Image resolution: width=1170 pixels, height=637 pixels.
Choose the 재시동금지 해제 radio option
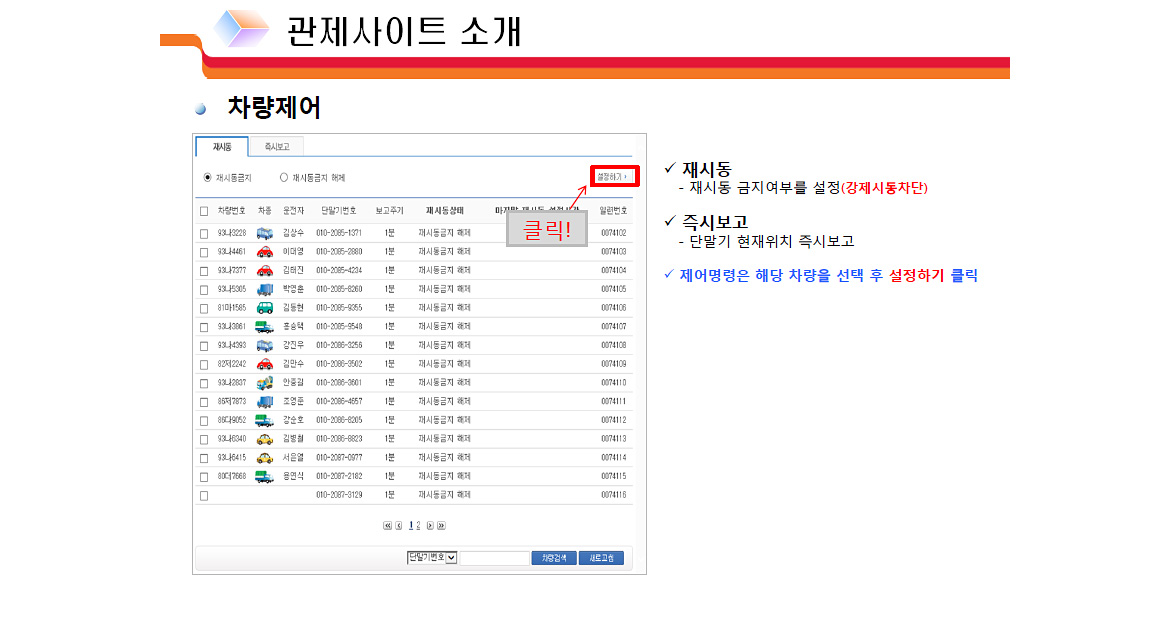(284, 177)
